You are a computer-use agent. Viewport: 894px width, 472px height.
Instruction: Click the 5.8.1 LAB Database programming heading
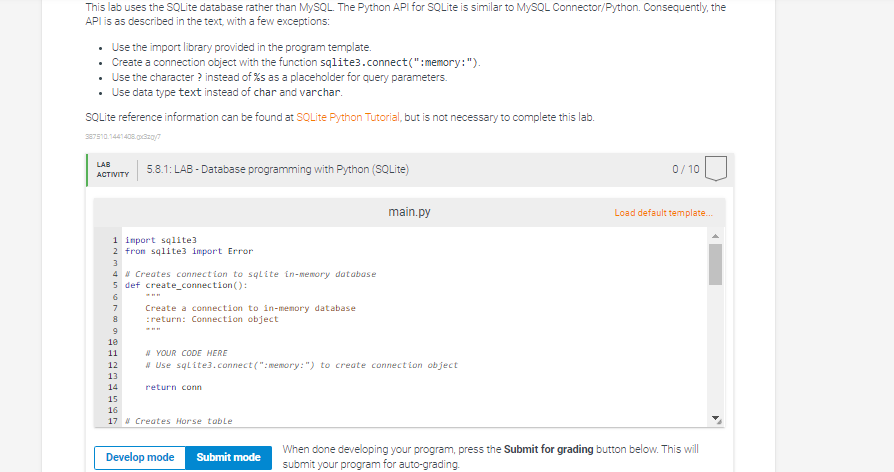[x=278, y=169]
